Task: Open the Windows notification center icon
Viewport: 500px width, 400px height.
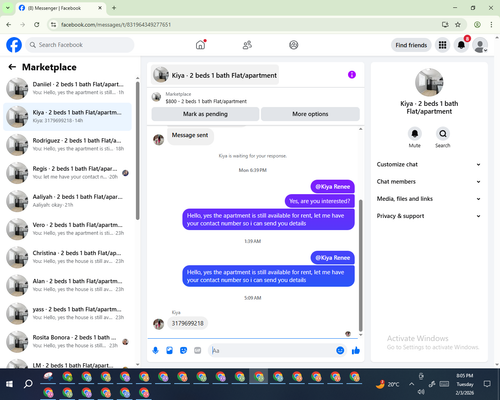Action: 487,384
